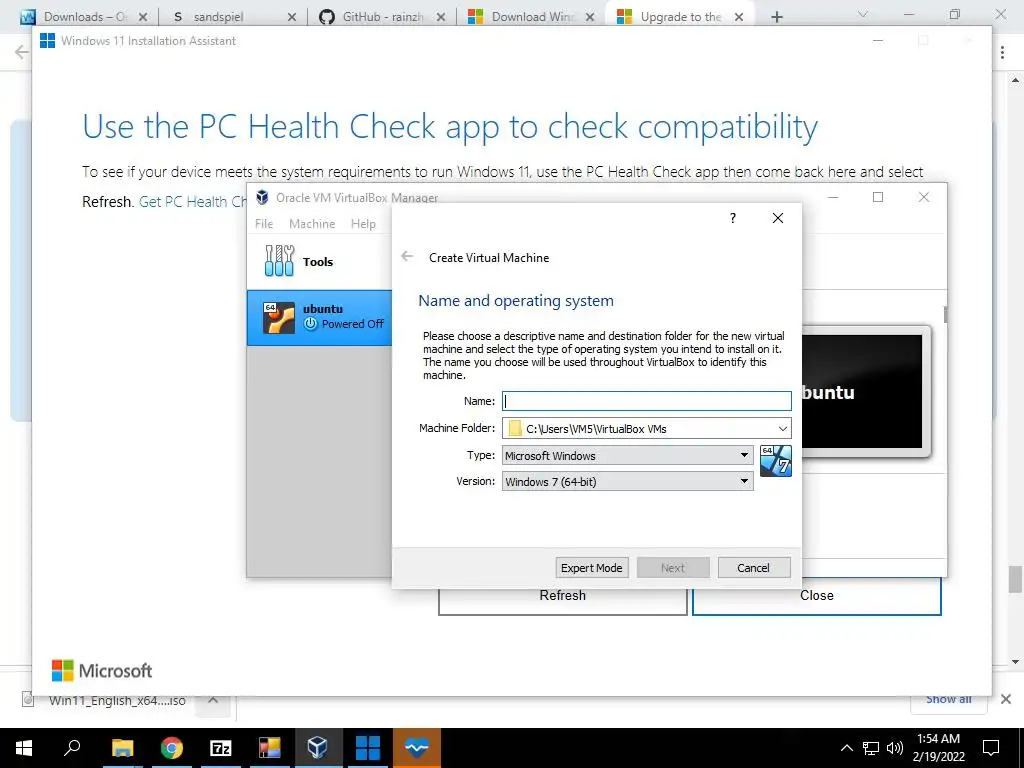Open the File menu in VirtualBox
1024x768 pixels.
point(264,224)
